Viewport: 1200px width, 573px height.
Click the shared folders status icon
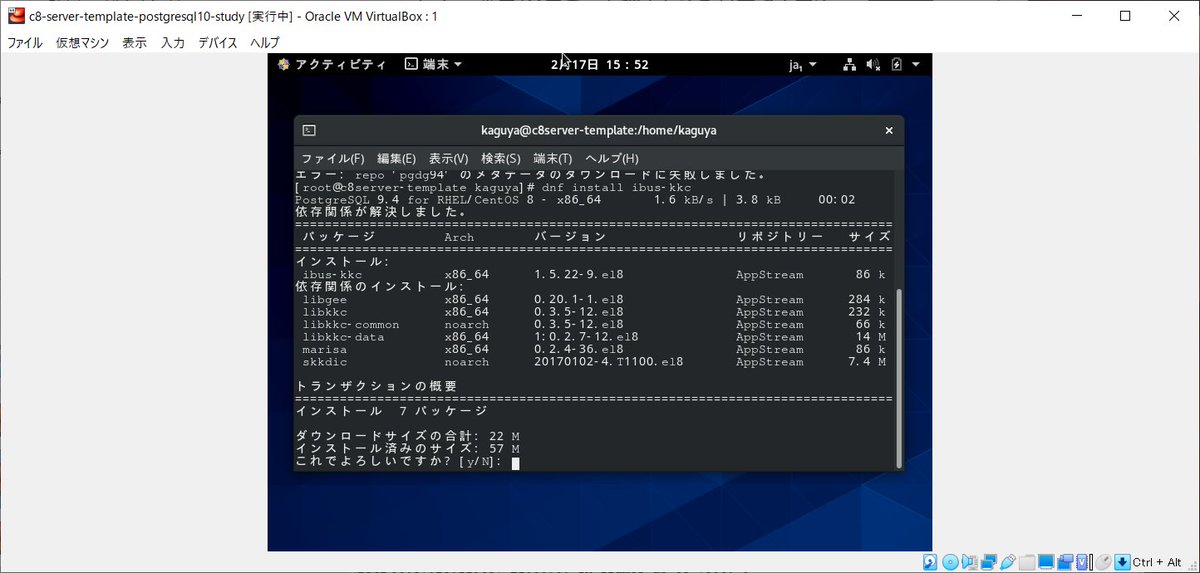(1027, 562)
